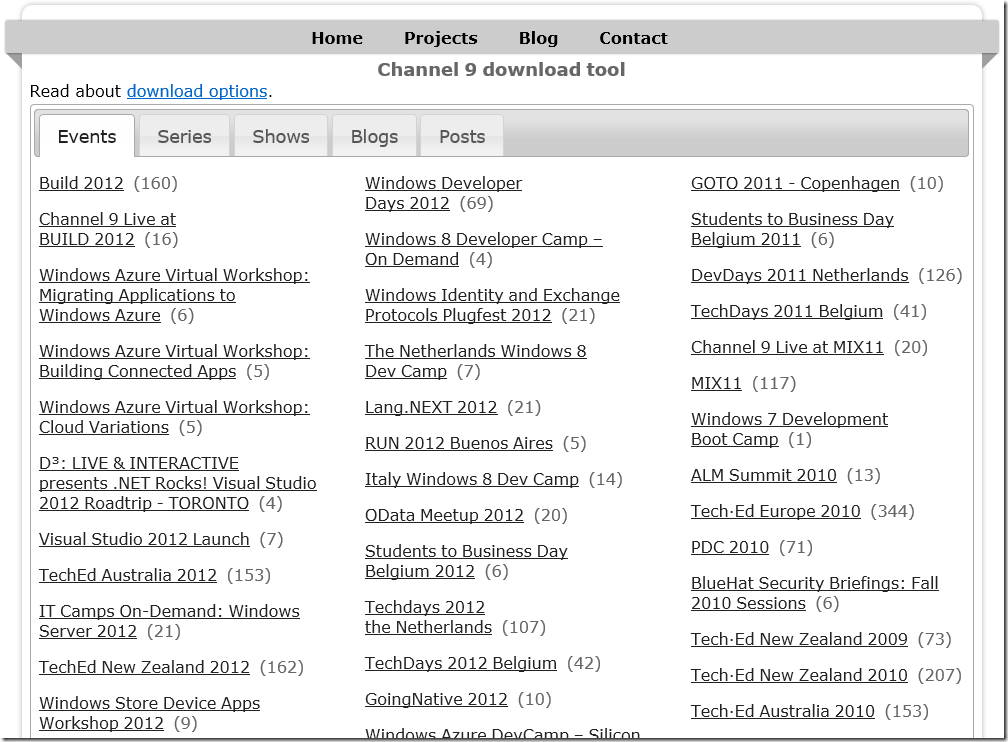Open Tech·Ed New Zealand 2010 event
The height and width of the screenshot is (742, 1008).
pos(799,675)
